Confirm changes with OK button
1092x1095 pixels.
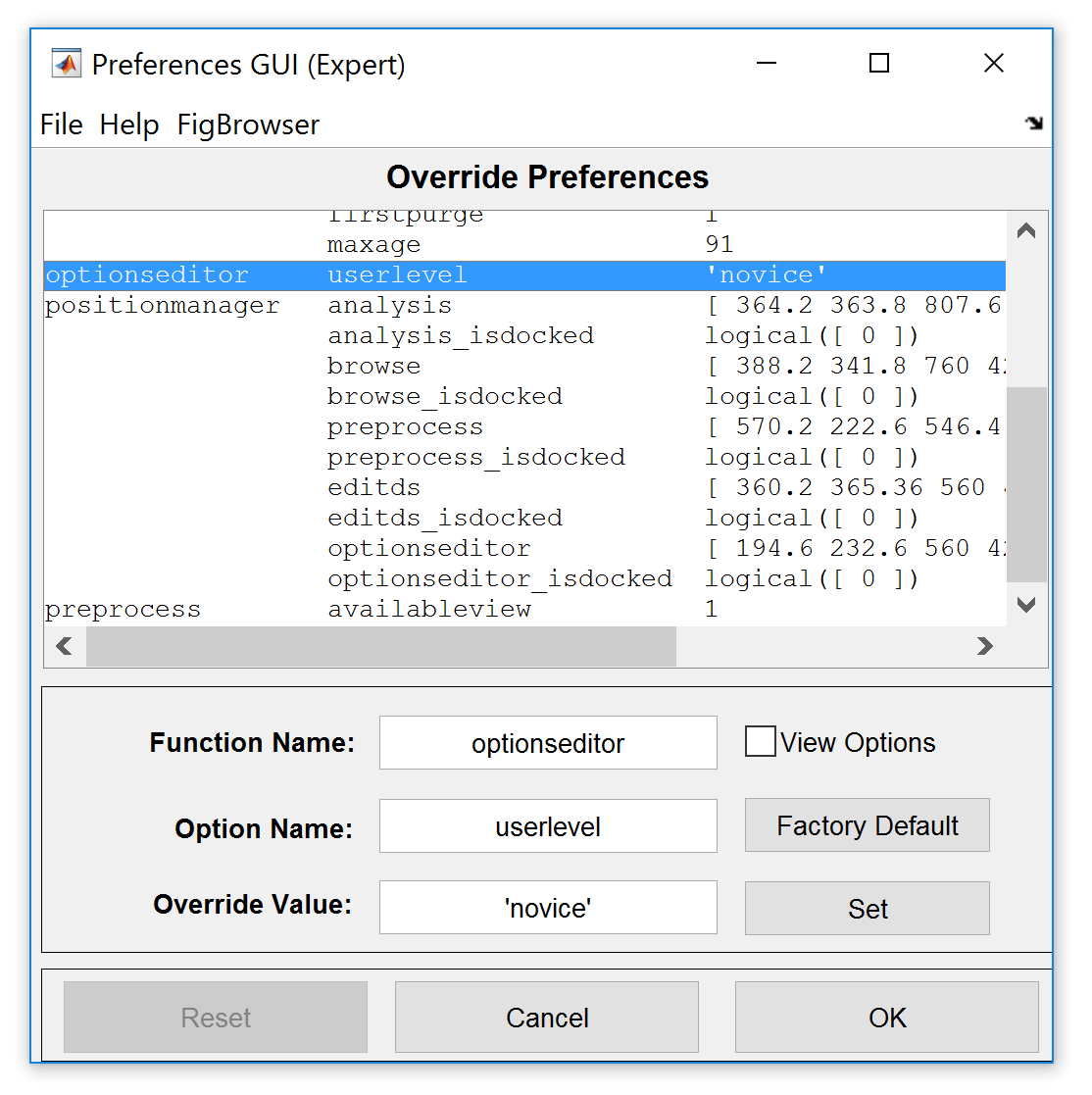(x=886, y=1018)
